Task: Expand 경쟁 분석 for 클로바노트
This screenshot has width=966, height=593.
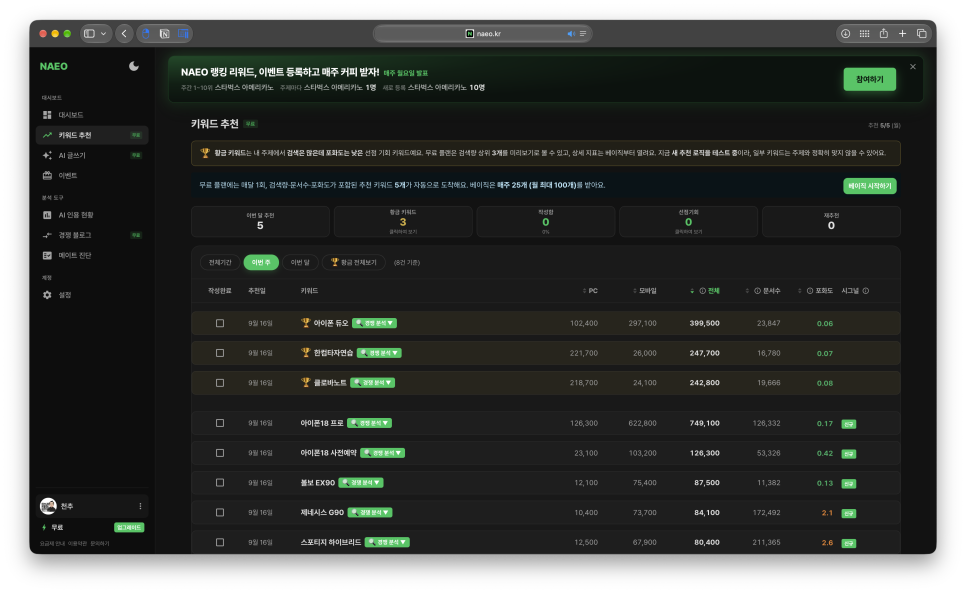Action: click(373, 383)
